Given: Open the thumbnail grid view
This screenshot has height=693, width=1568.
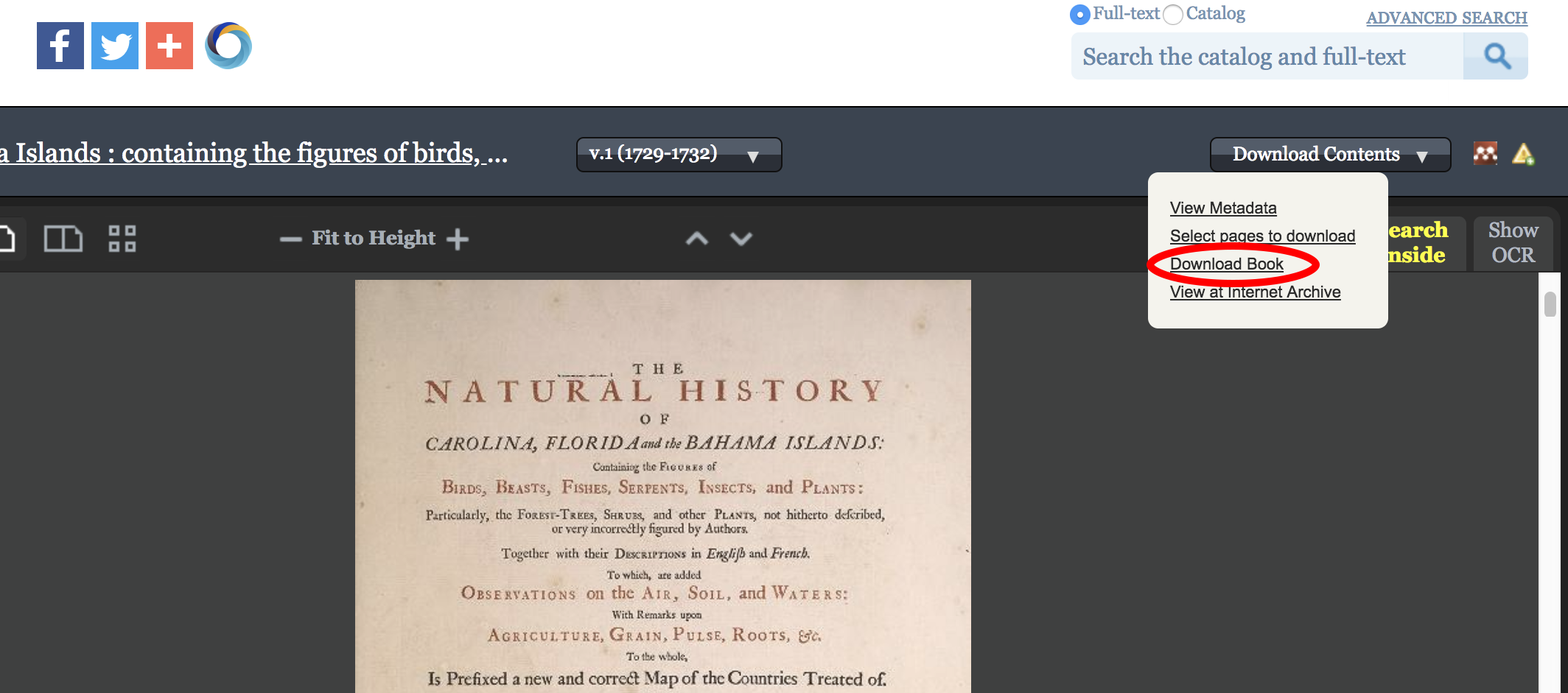Looking at the screenshot, I should 123,238.
